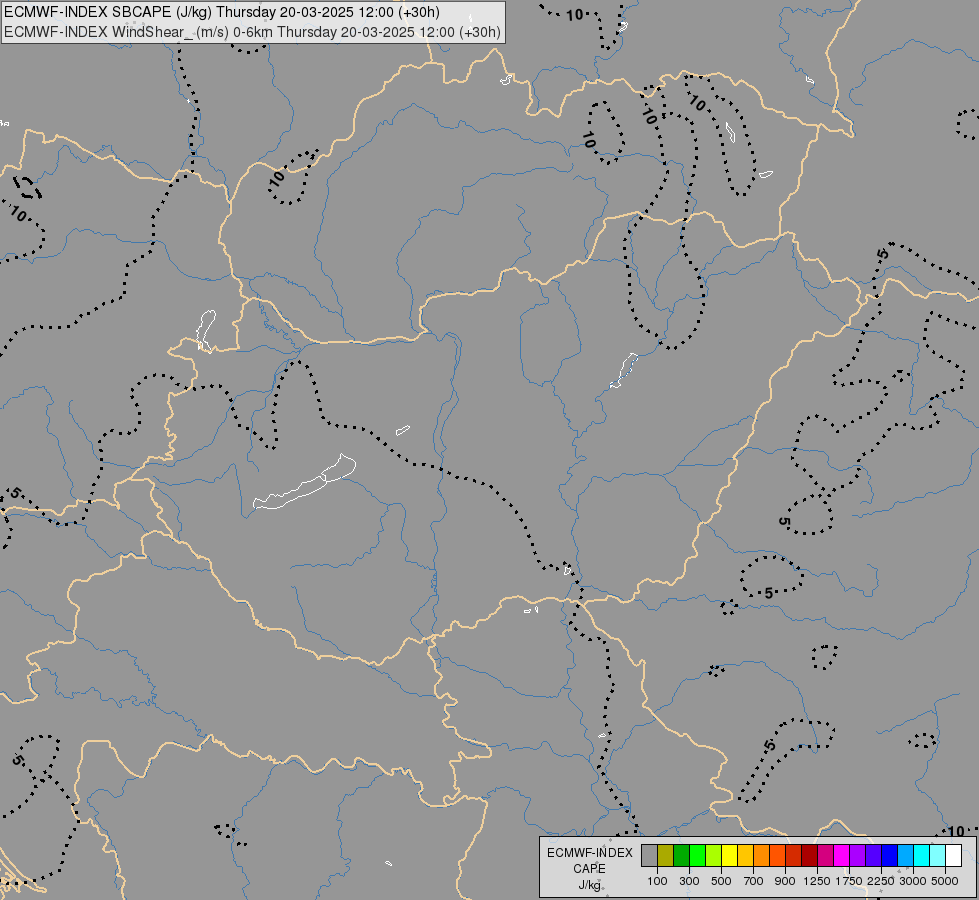This screenshot has width=979, height=900.
Task: Pick the pale cyan swatch left of 5000 tick
Action: coord(938,855)
